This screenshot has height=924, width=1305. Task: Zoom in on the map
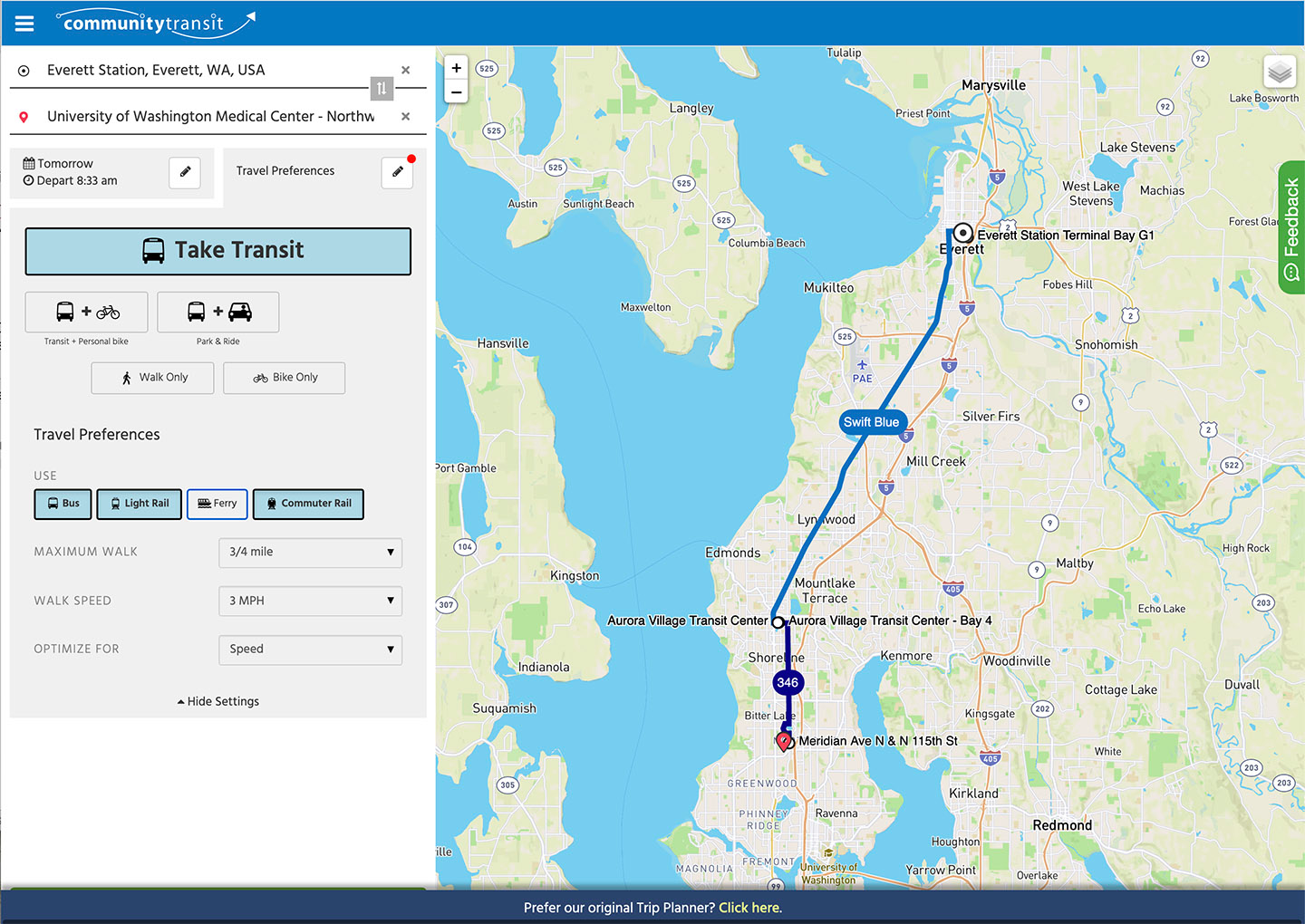point(456,68)
